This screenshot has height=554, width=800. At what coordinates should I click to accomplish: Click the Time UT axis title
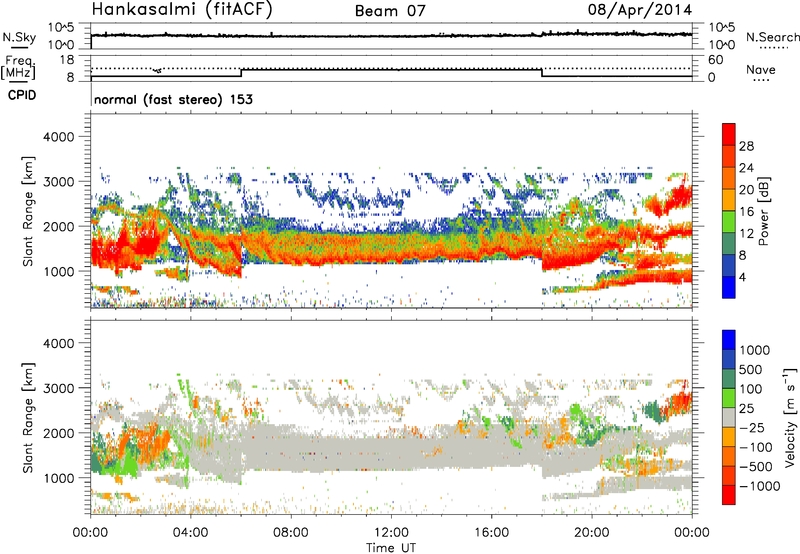pos(391,548)
